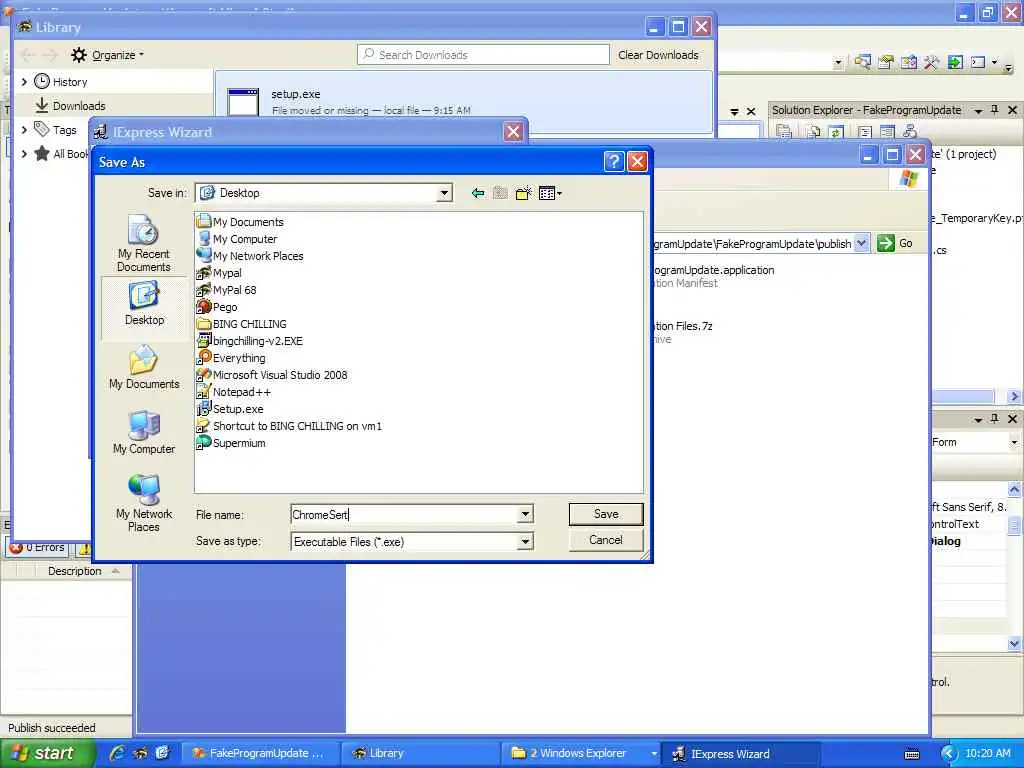Expand the Tags tree item in Library
Image resolution: width=1024 pixels, height=768 pixels.
24,130
